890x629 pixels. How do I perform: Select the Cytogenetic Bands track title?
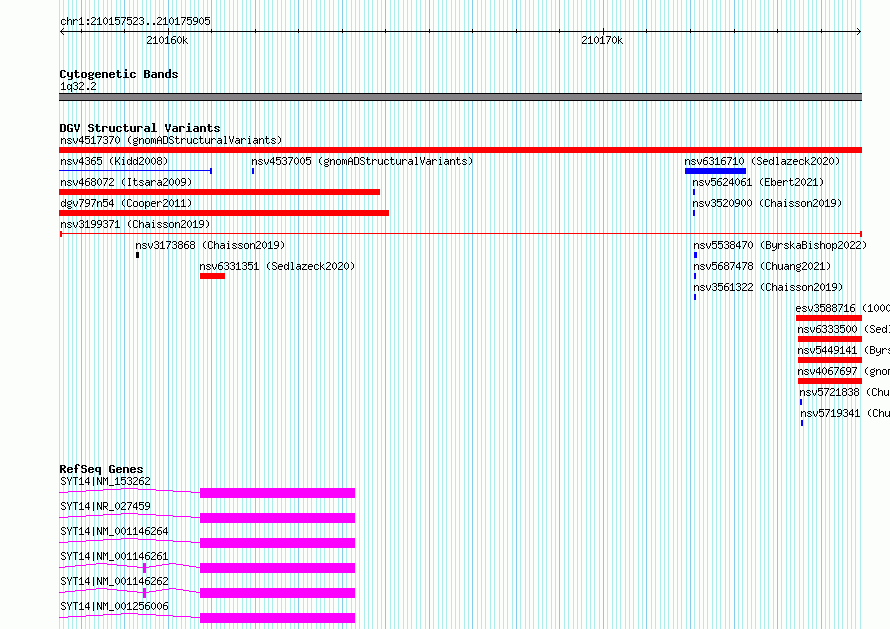(x=119, y=74)
